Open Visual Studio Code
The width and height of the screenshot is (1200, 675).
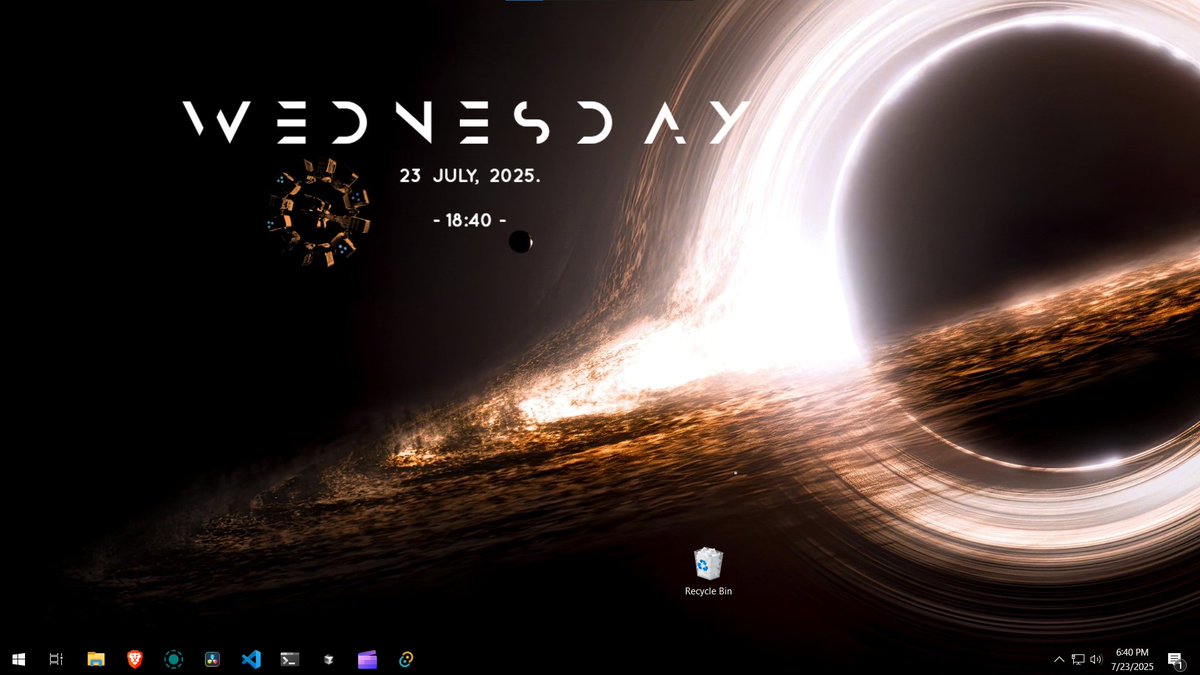point(251,659)
